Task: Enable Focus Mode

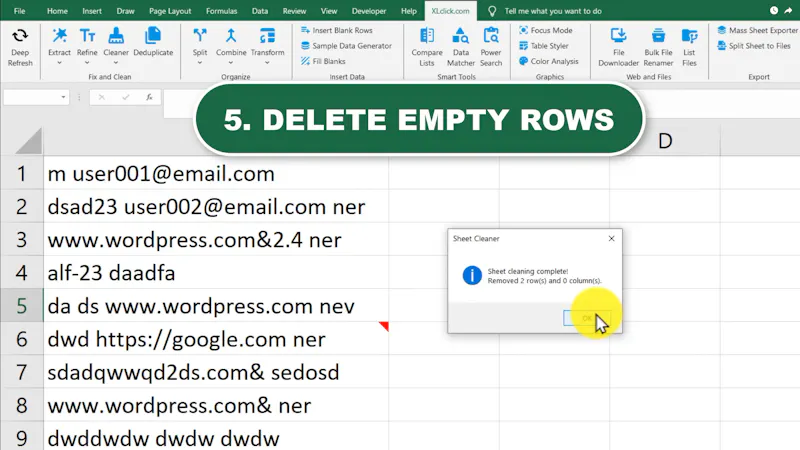Action: [x=545, y=30]
